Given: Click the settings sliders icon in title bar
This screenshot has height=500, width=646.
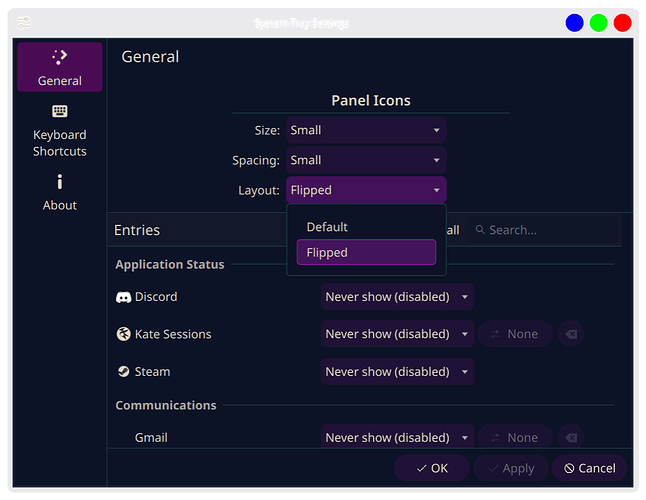Looking at the screenshot, I should [24, 23].
